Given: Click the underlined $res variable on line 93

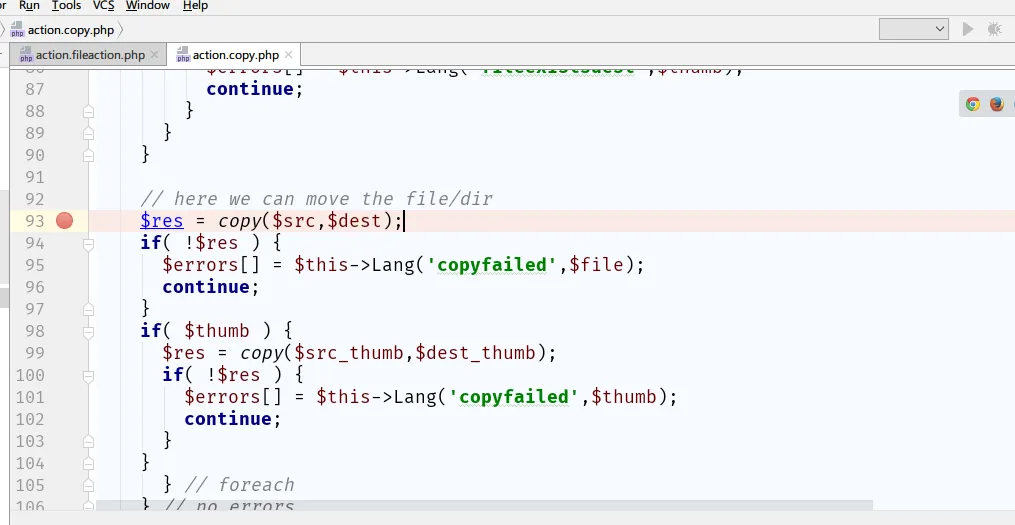Looking at the screenshot, I should [x=161, y=221].
